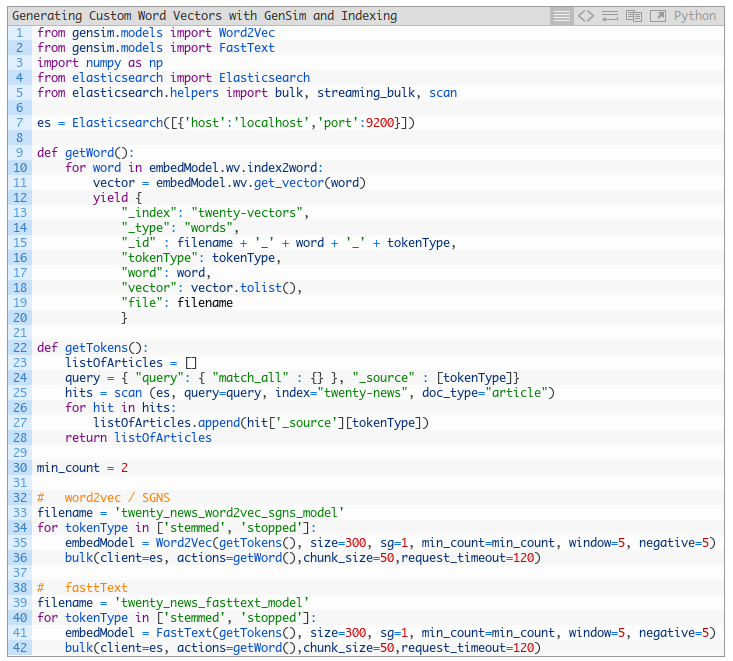Screen dimensions: 733x661
Task: Toggle plain code view icon
Action: pos(586,16)
